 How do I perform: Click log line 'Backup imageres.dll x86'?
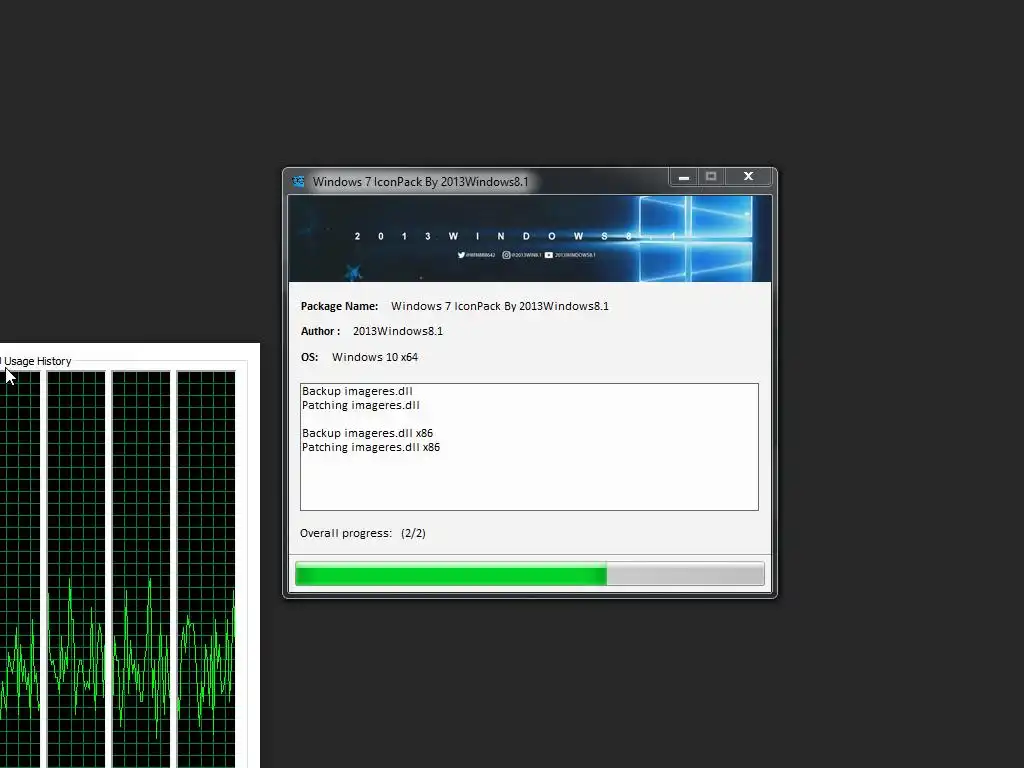367,433
